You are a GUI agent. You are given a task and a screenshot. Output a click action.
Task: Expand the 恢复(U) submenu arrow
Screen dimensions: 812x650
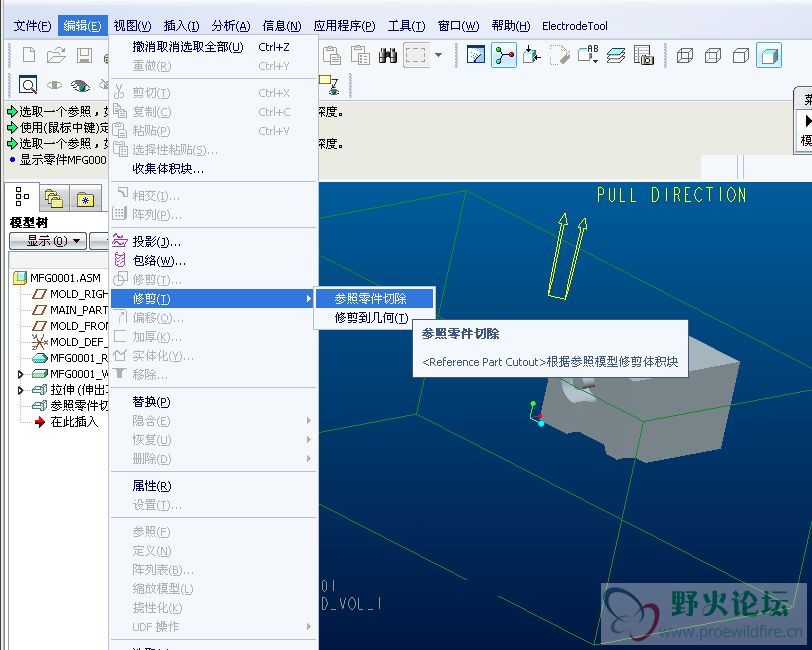tap(309, 440)
